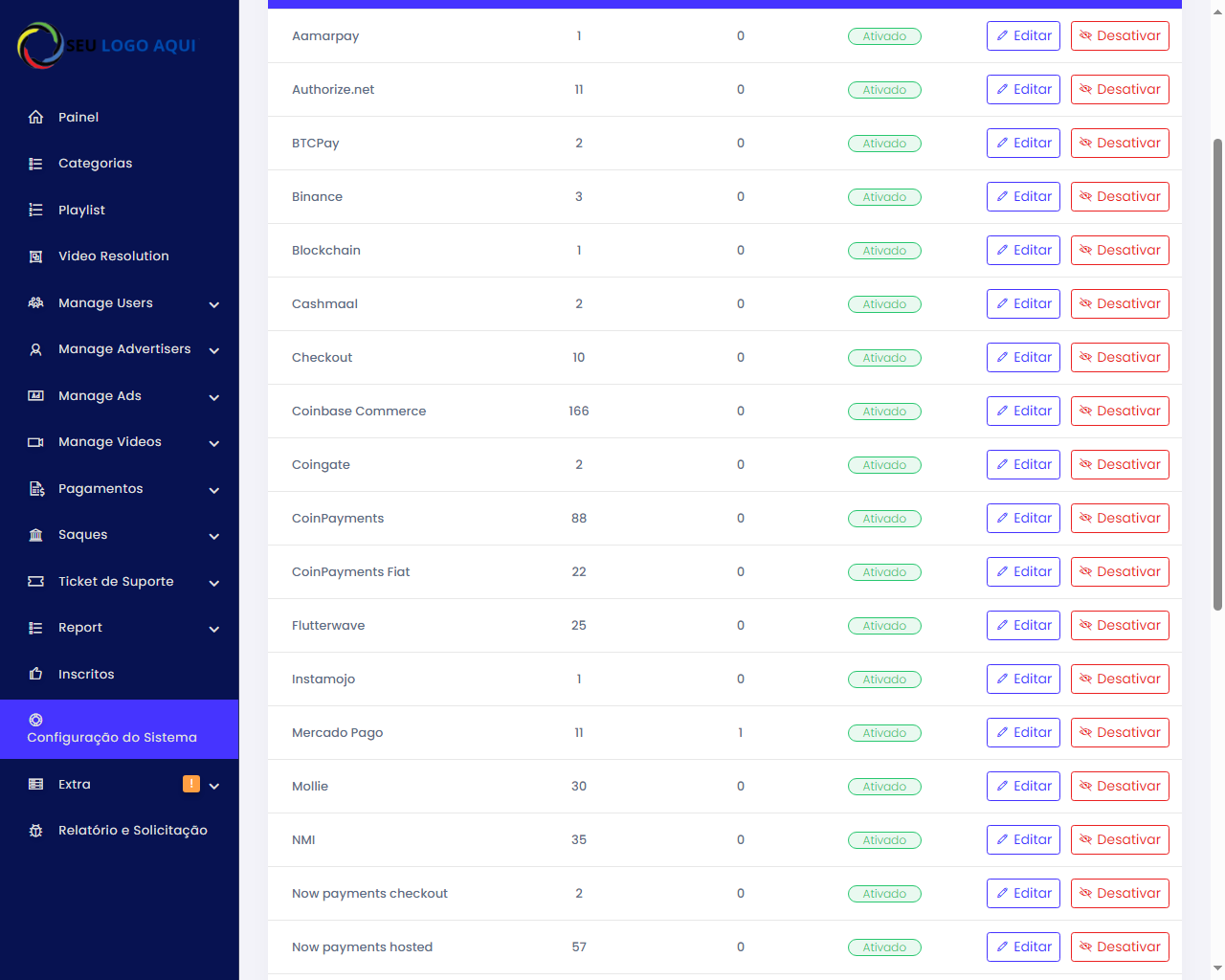Disable the Binance gateway

(1120, 197)
